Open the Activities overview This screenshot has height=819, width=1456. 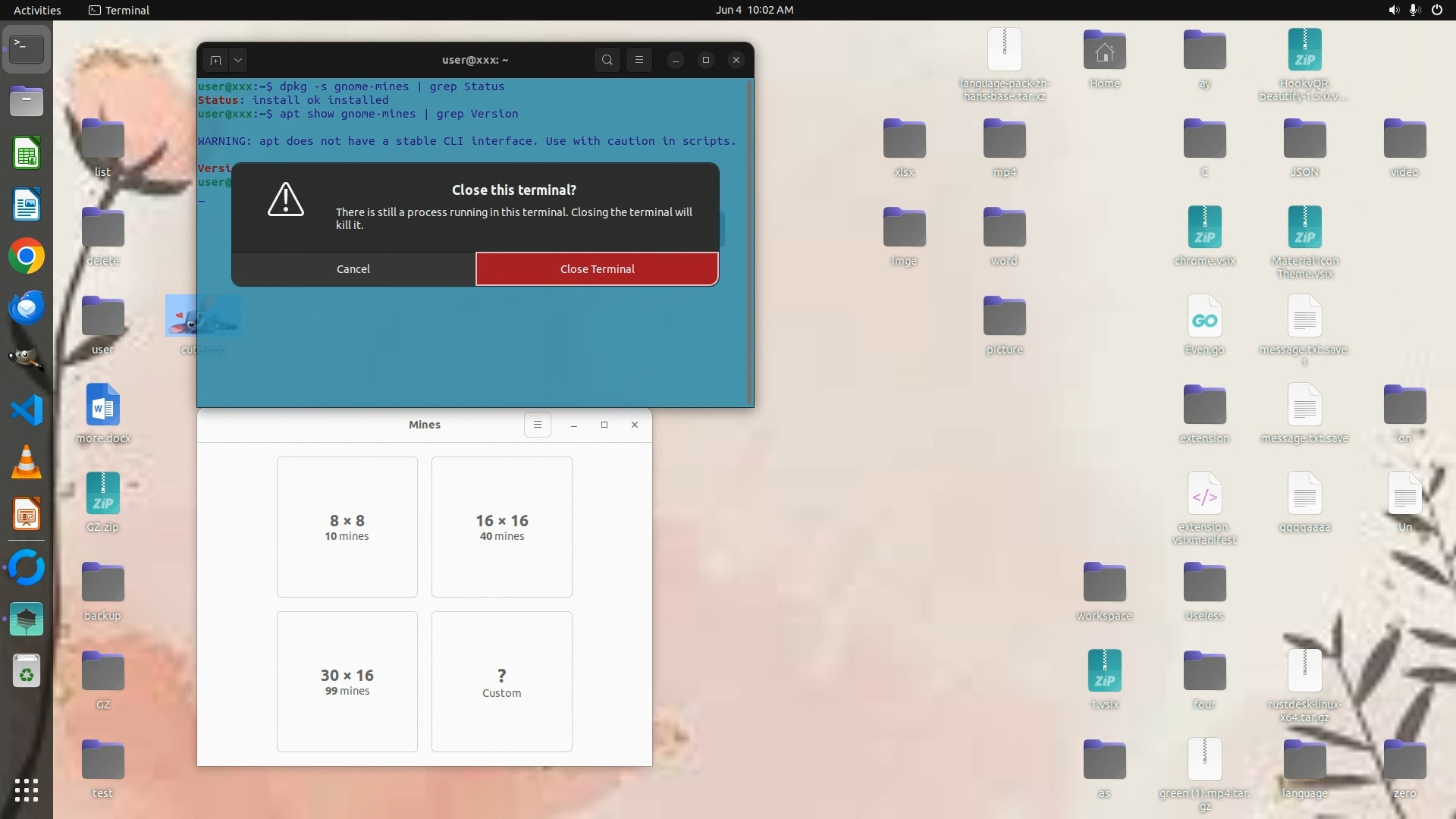click(37, 10)
